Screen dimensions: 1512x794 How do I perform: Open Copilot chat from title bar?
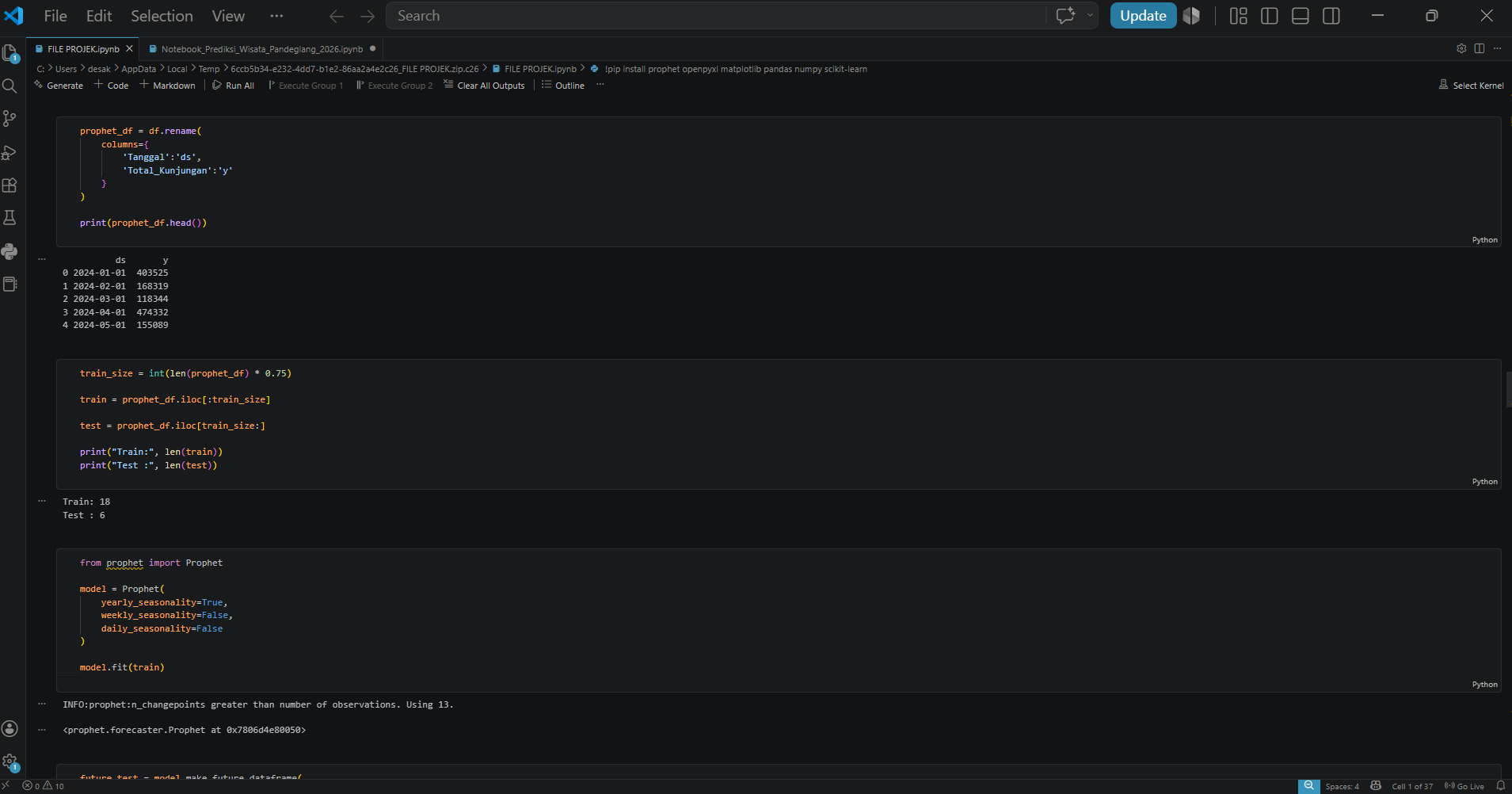[x=1065, y=16]
